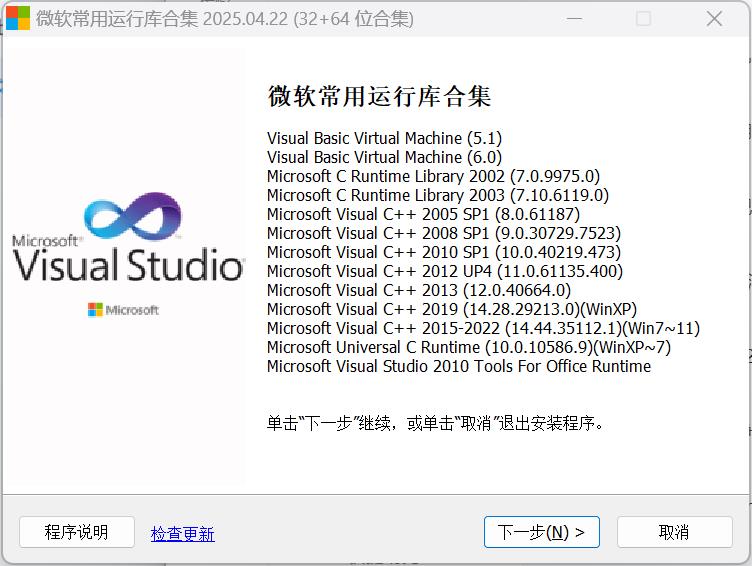The width and height of the screenshot is (752, 566).
Task: Click Microsoft Universal C Runtime entry
Action: (468, 347)
